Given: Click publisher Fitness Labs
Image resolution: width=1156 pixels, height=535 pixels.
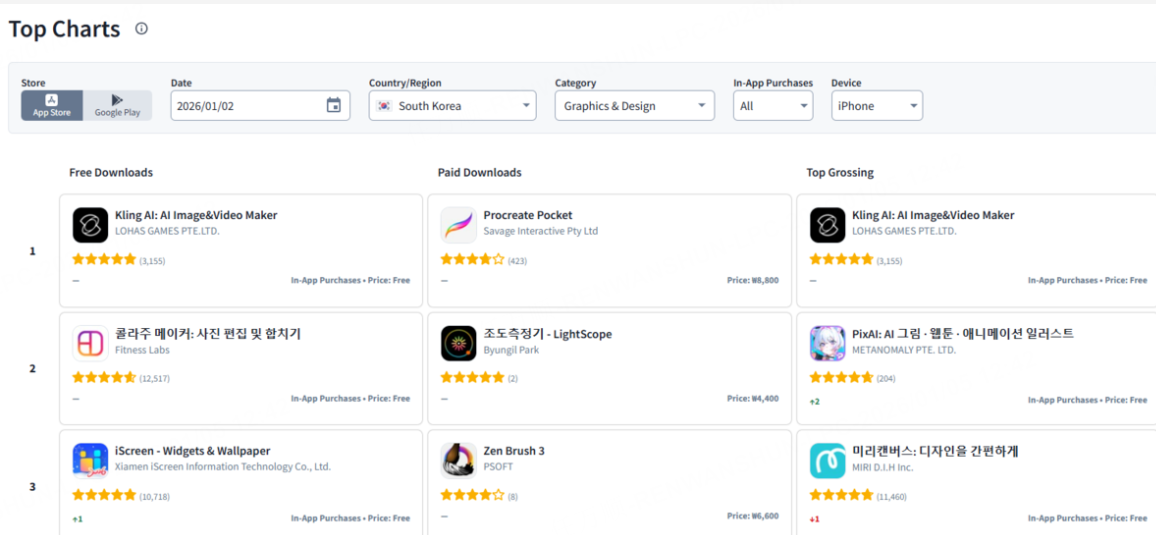Looking at the screenshot, I should 142,350.
